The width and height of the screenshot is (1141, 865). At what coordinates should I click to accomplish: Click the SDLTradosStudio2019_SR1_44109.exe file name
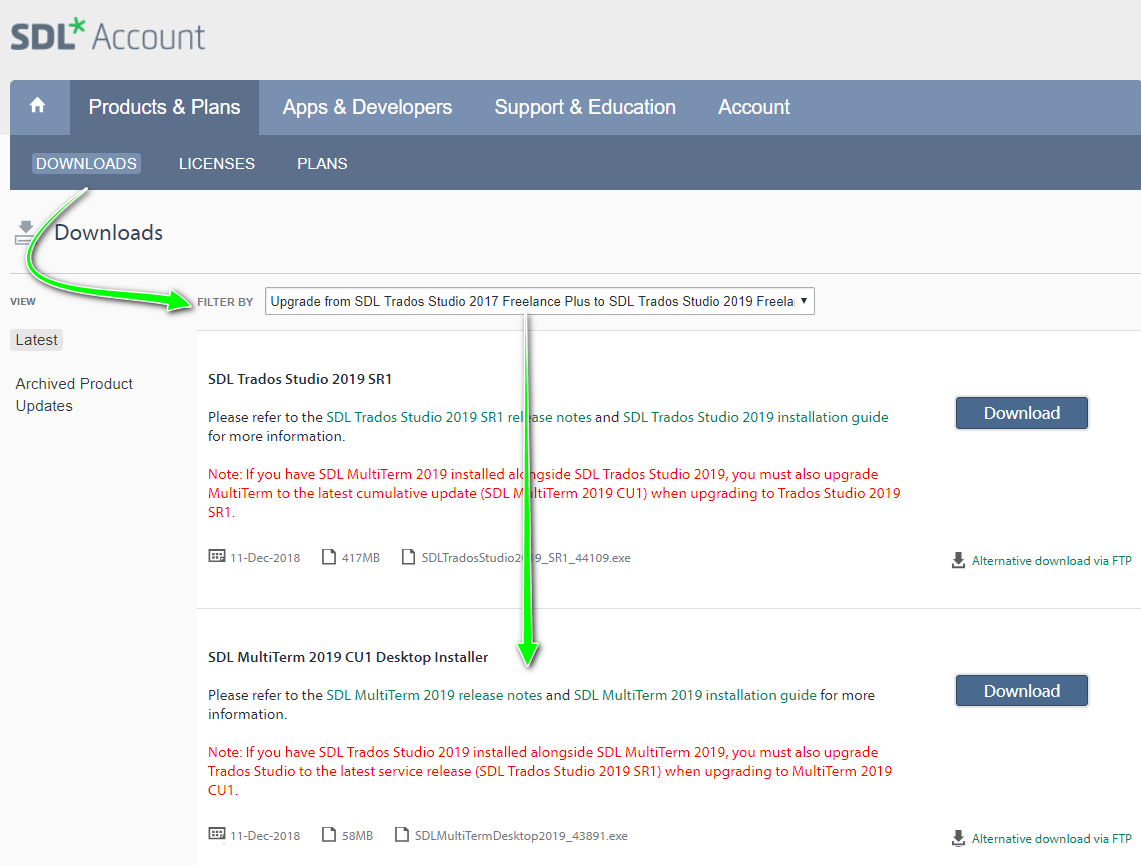(526, 558)
